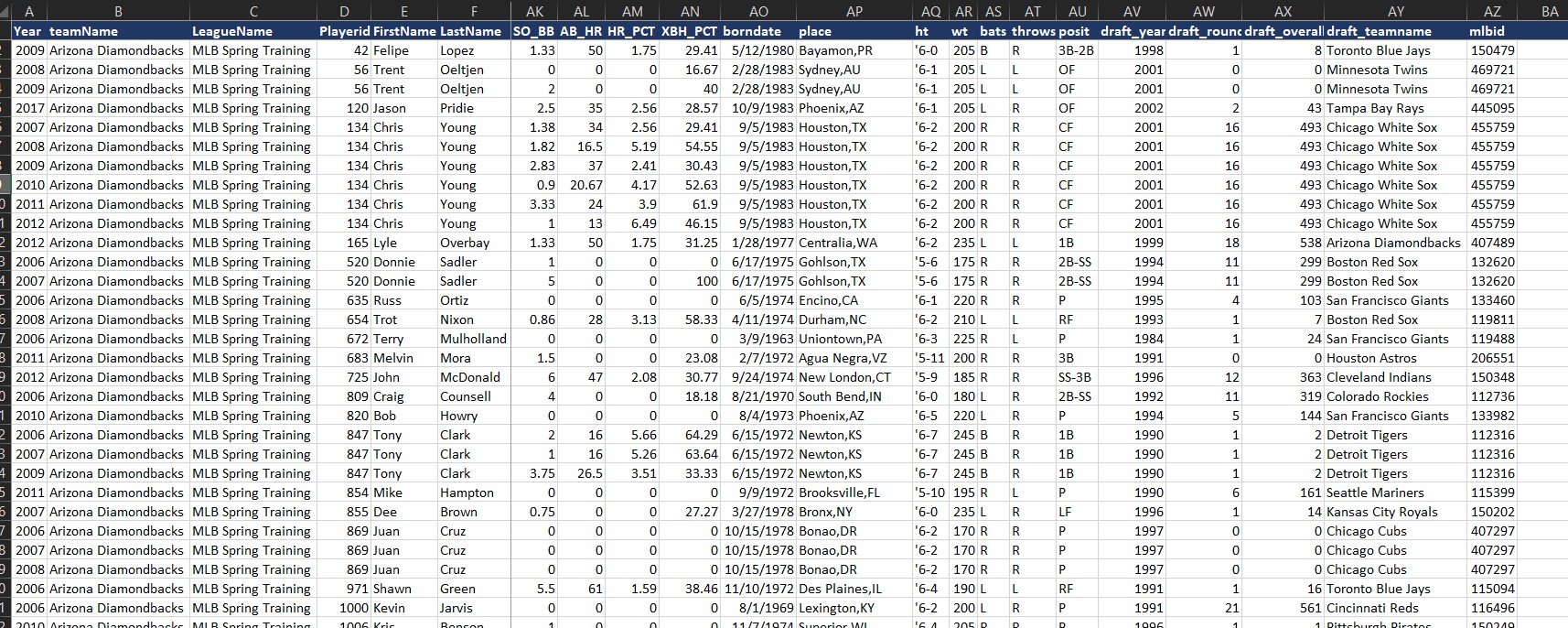Click column AY header letter
Image resolution: width=1568 pixels, height=628 pixels.
[1395, 11]
